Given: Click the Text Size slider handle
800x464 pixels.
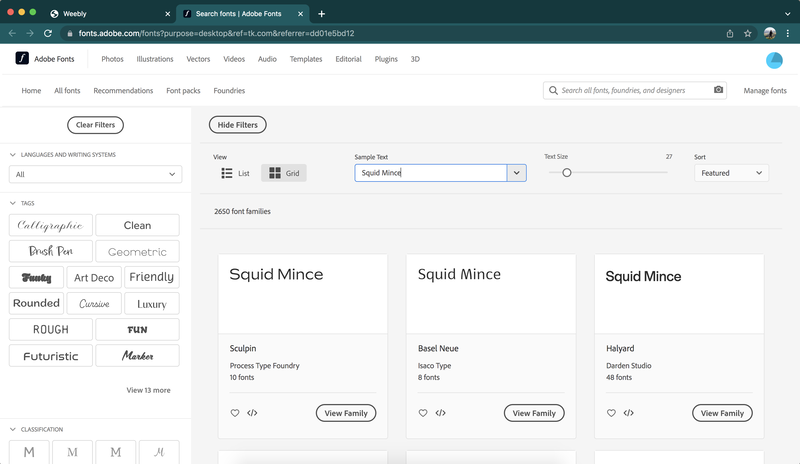Looking at the screenshot, I should (x=566, y=173).
